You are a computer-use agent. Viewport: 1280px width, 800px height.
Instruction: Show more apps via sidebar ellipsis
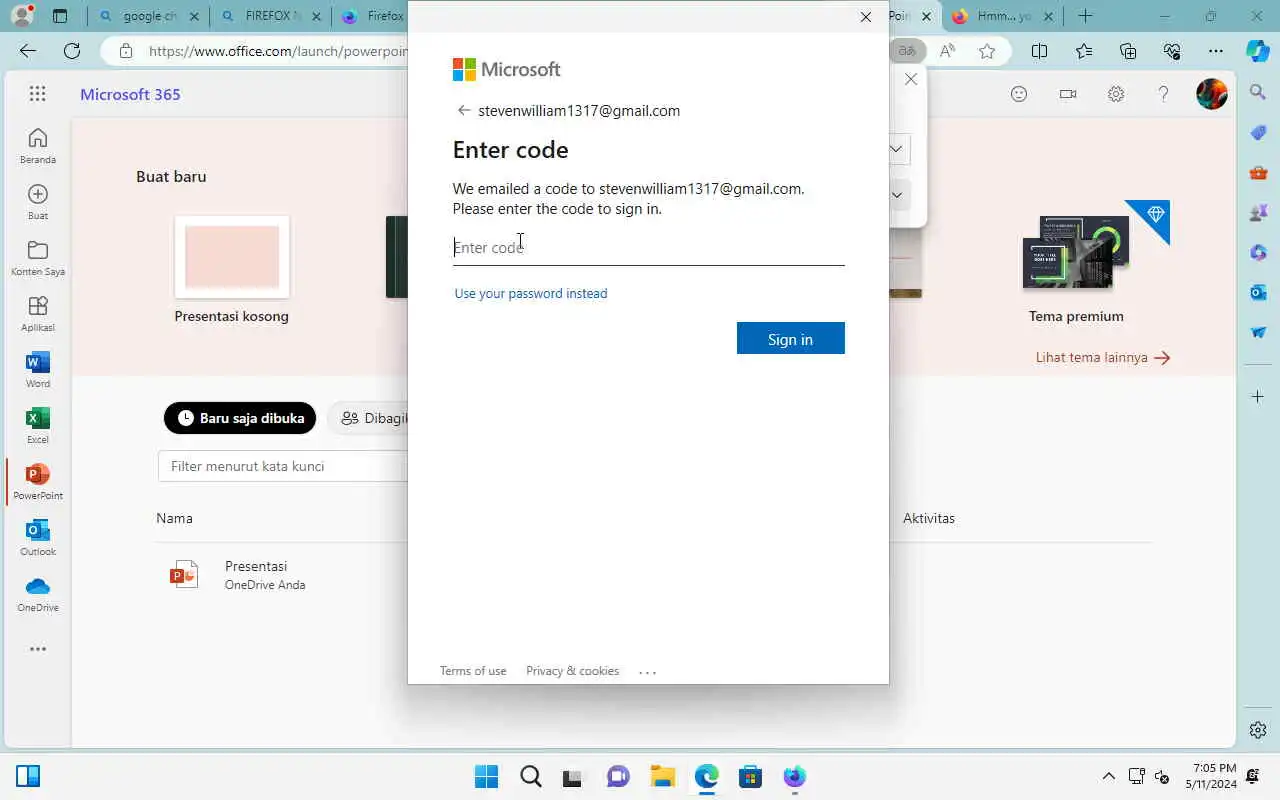[x=38, y=649]
